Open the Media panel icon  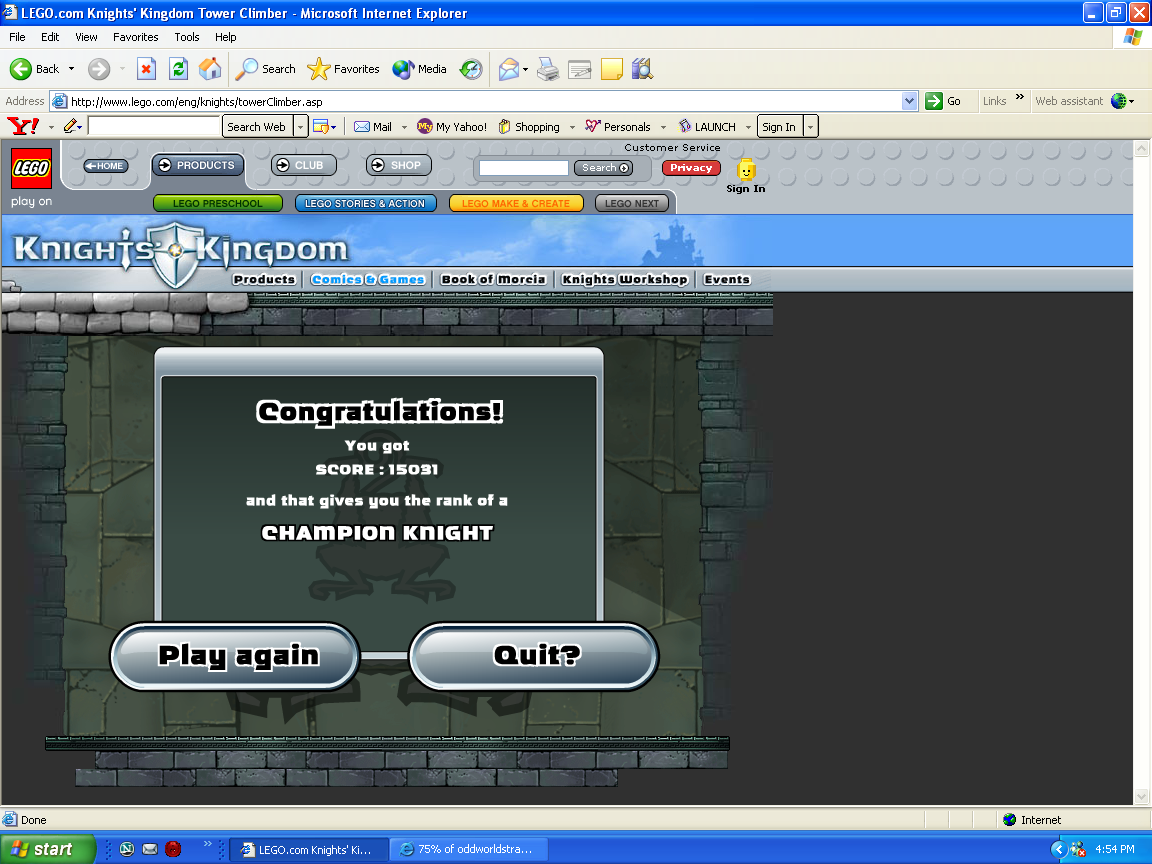pyautogui.click(x=403, y=68)
